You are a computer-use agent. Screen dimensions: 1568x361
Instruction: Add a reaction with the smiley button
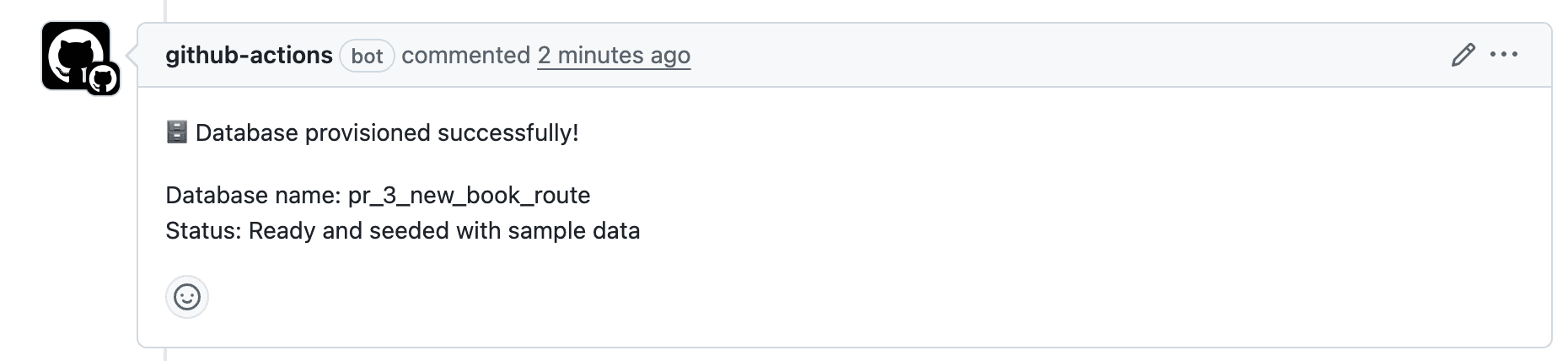[186, 297]
